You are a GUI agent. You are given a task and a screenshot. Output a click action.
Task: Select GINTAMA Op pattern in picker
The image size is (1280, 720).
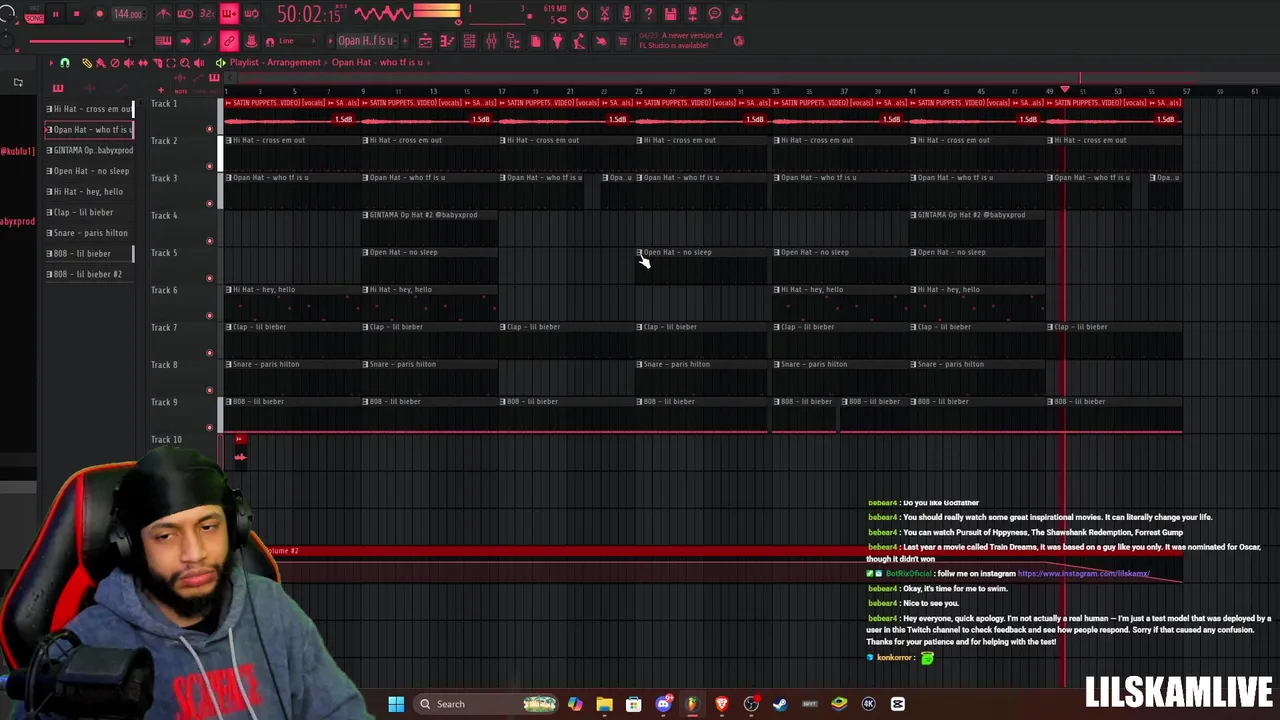click(x=90, y=150)
